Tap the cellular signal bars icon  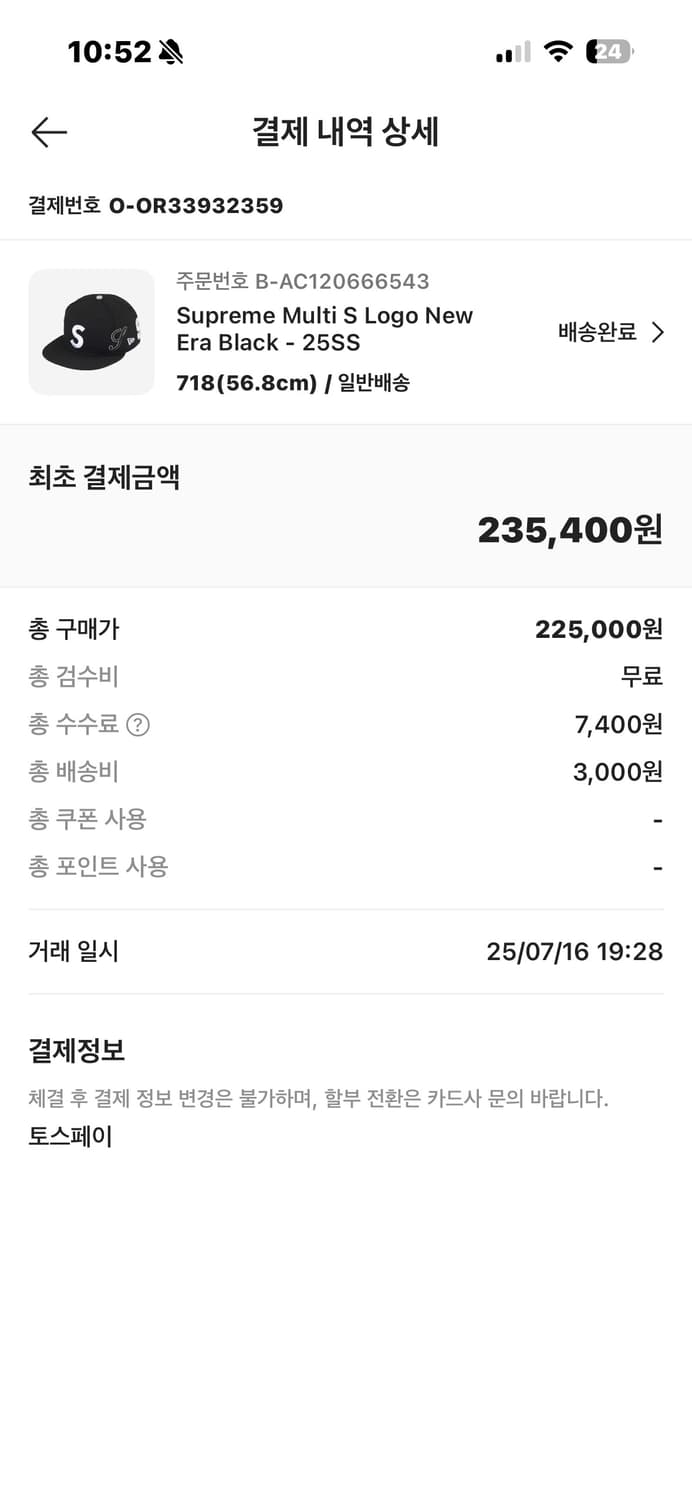pos(513,53)
